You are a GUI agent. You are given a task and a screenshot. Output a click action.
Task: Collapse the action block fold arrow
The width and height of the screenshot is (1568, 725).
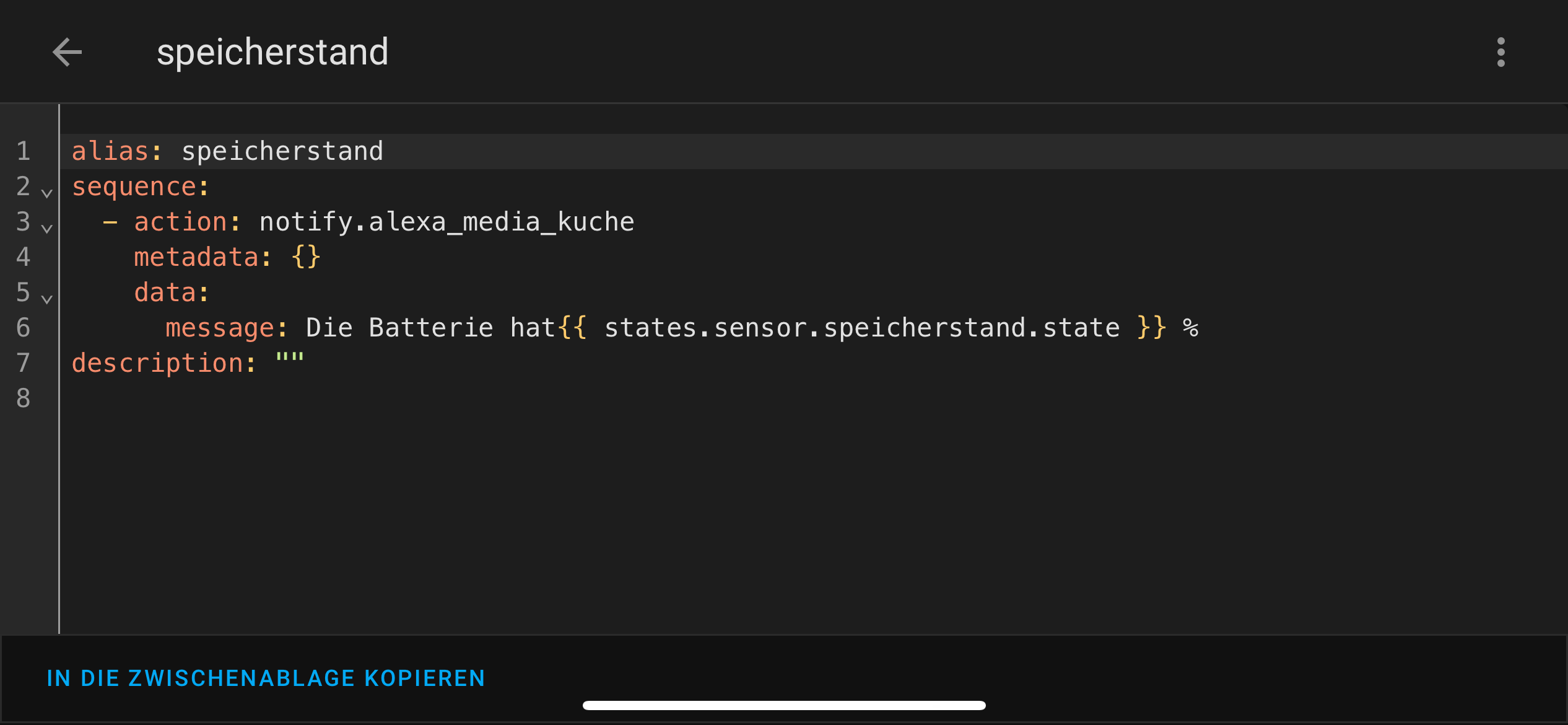pos(46,229)
